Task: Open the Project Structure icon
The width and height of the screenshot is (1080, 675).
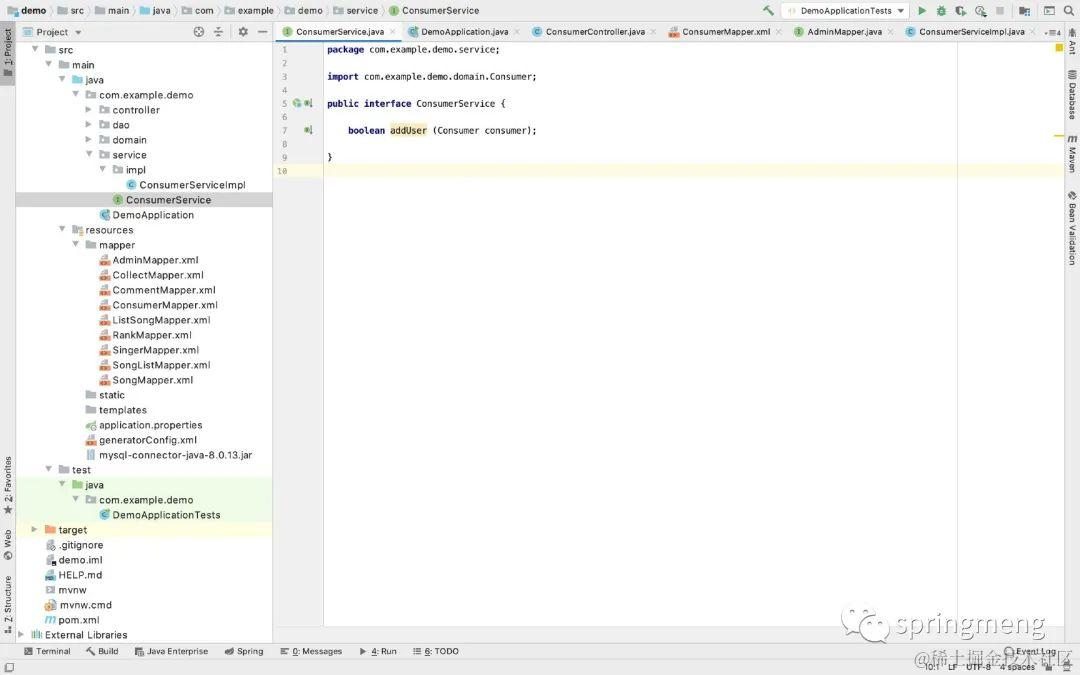Action: click(1024, 10)
